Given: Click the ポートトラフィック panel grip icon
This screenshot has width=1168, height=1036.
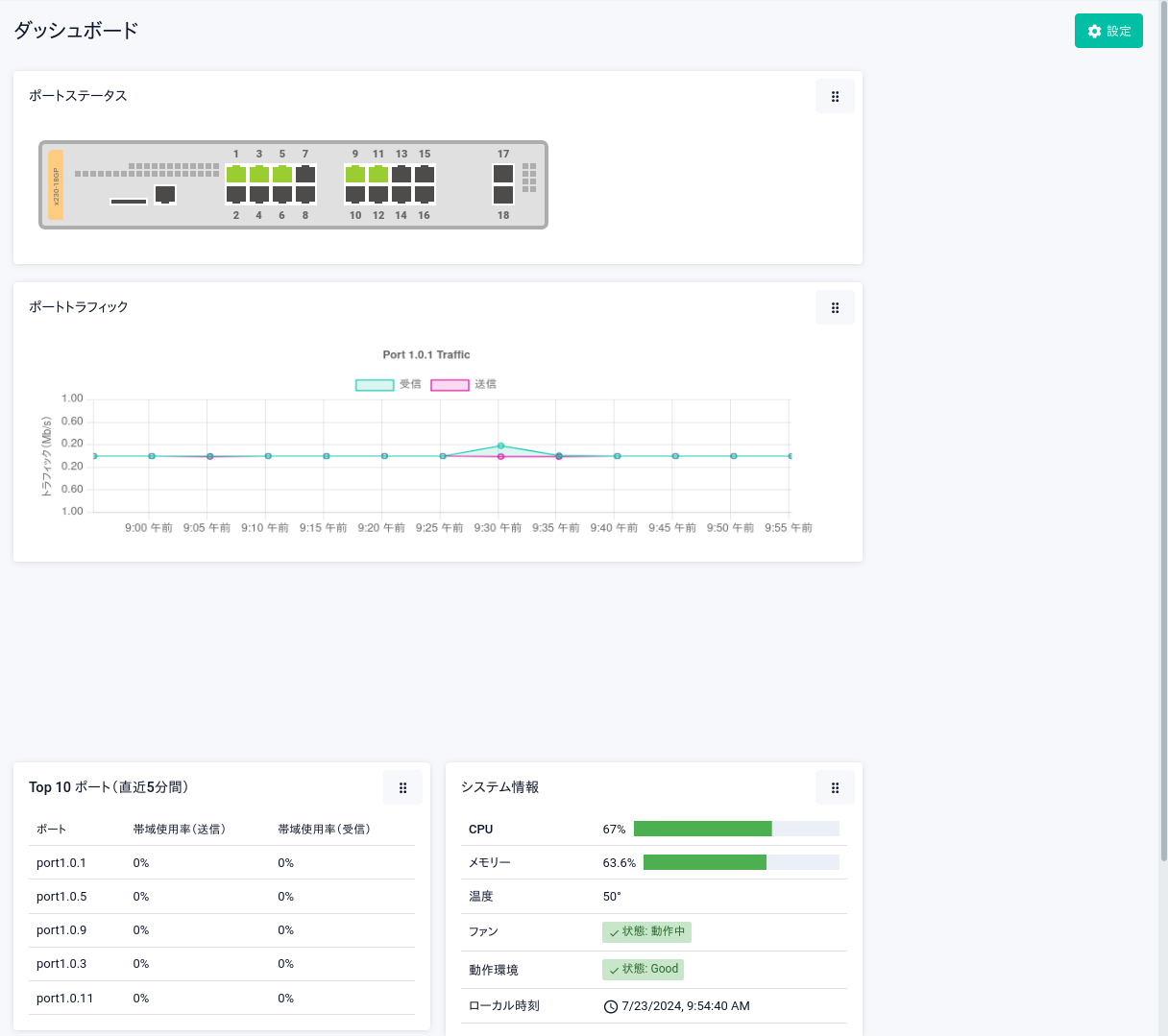Looking at the screenshot, I should 835,307.
